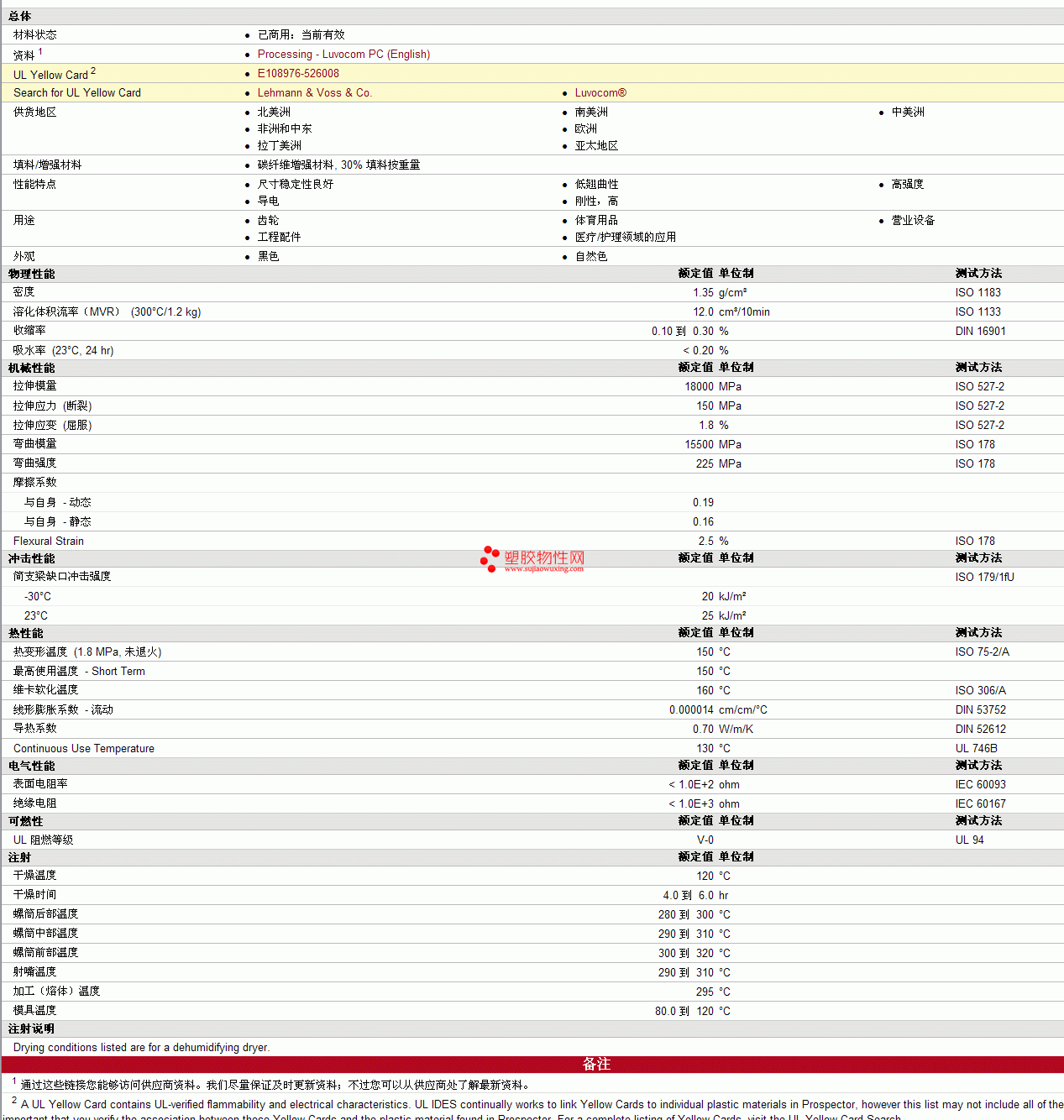This screenshot has width=1064, height=1120.
Task: Select the flexural modulus value 15500 MPa
Action: 713,444
